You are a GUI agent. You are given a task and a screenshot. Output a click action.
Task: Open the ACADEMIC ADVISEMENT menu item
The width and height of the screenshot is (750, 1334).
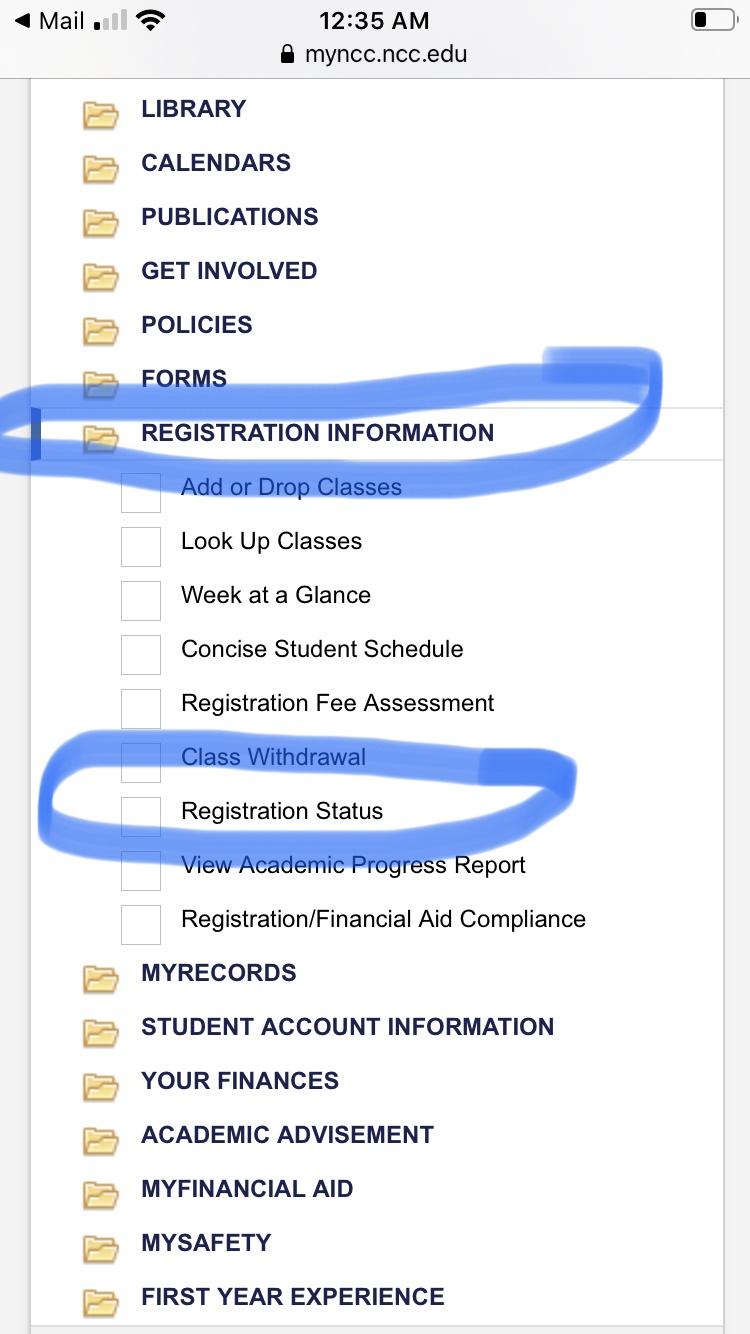(287, 1135)
